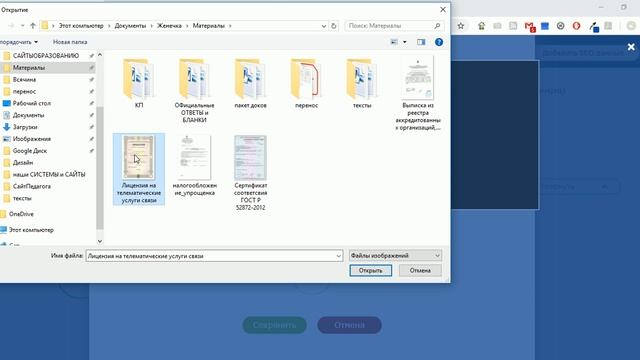Click the search Материалы field
Screen dimensions: 640x360
[394, 26]
